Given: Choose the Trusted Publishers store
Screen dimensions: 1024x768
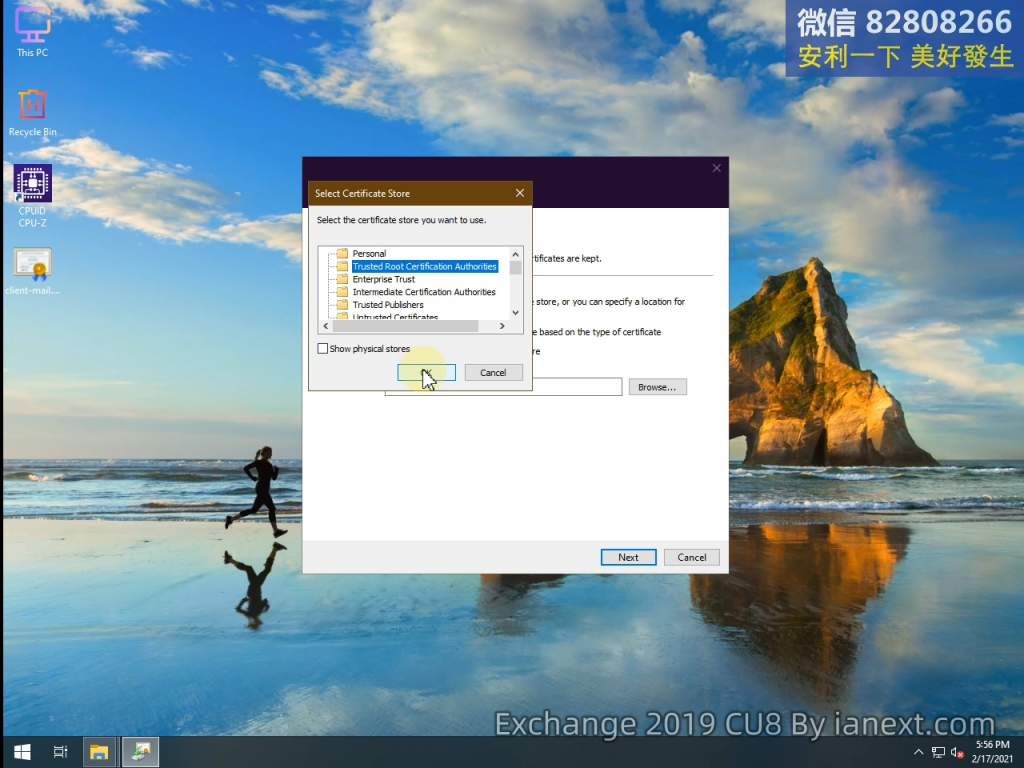Looking at the screenshot, I should click(x=388, y=305).
